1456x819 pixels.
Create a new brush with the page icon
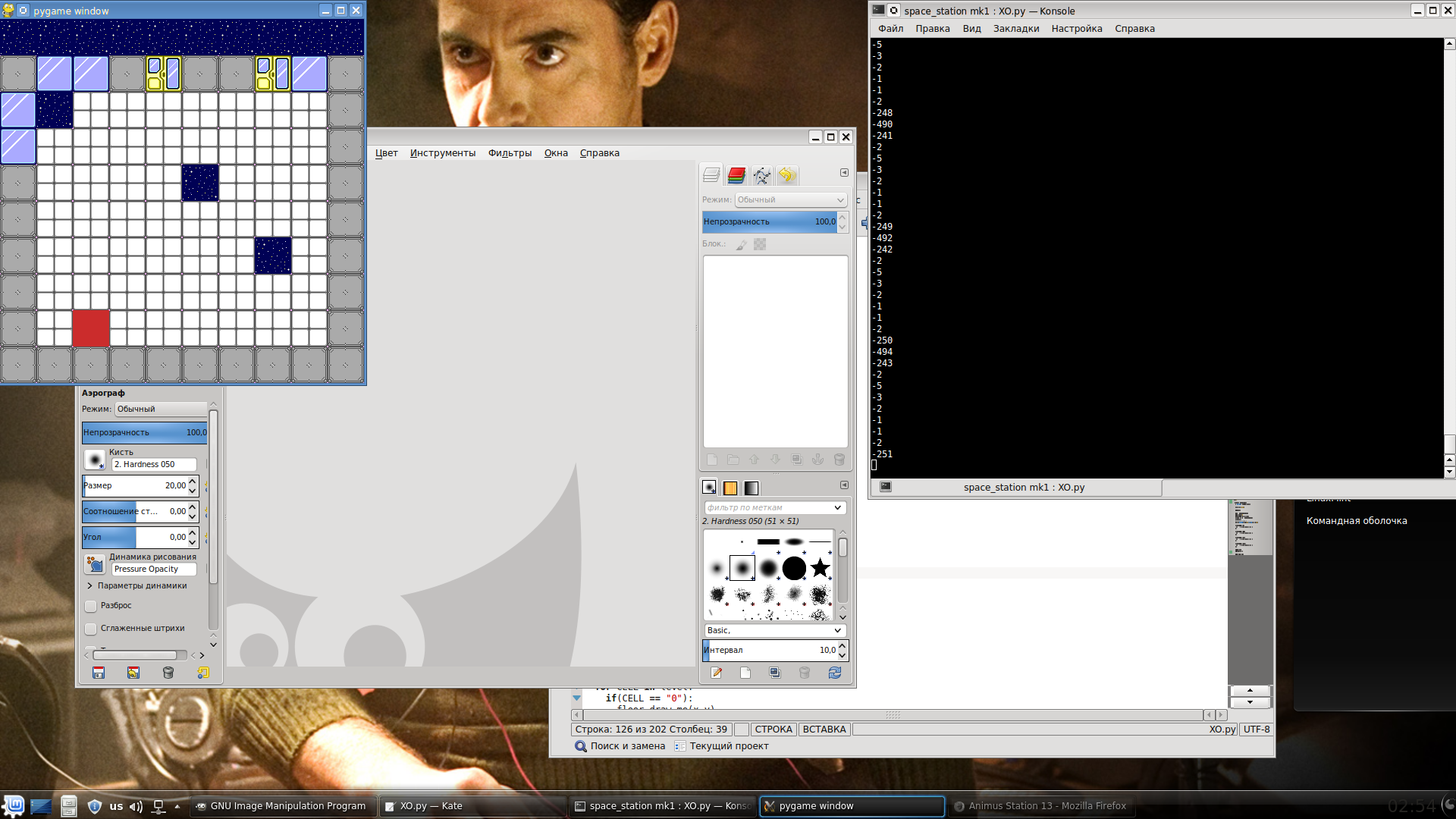745,673
